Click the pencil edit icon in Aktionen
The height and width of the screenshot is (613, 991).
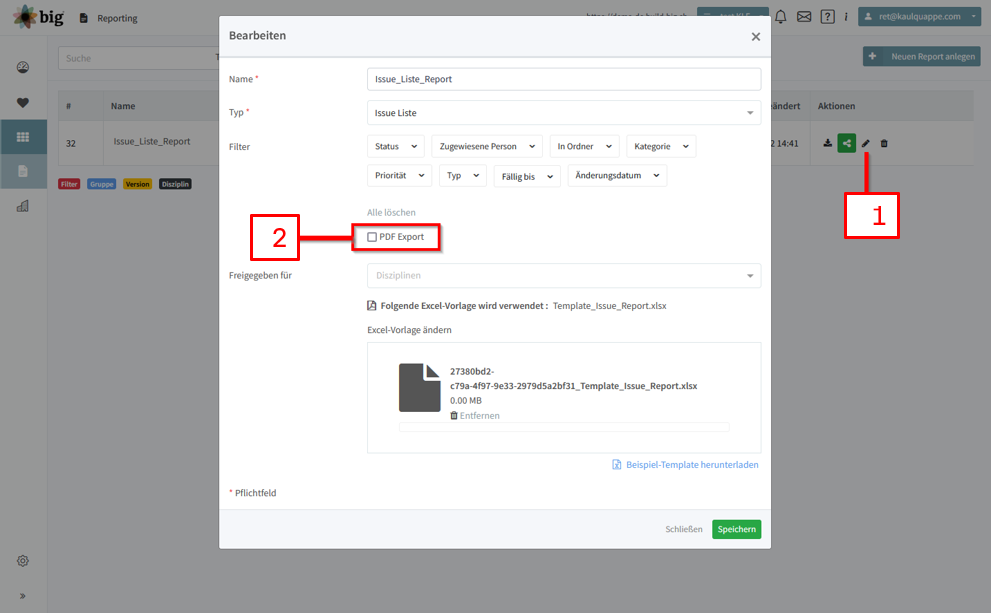866,143
